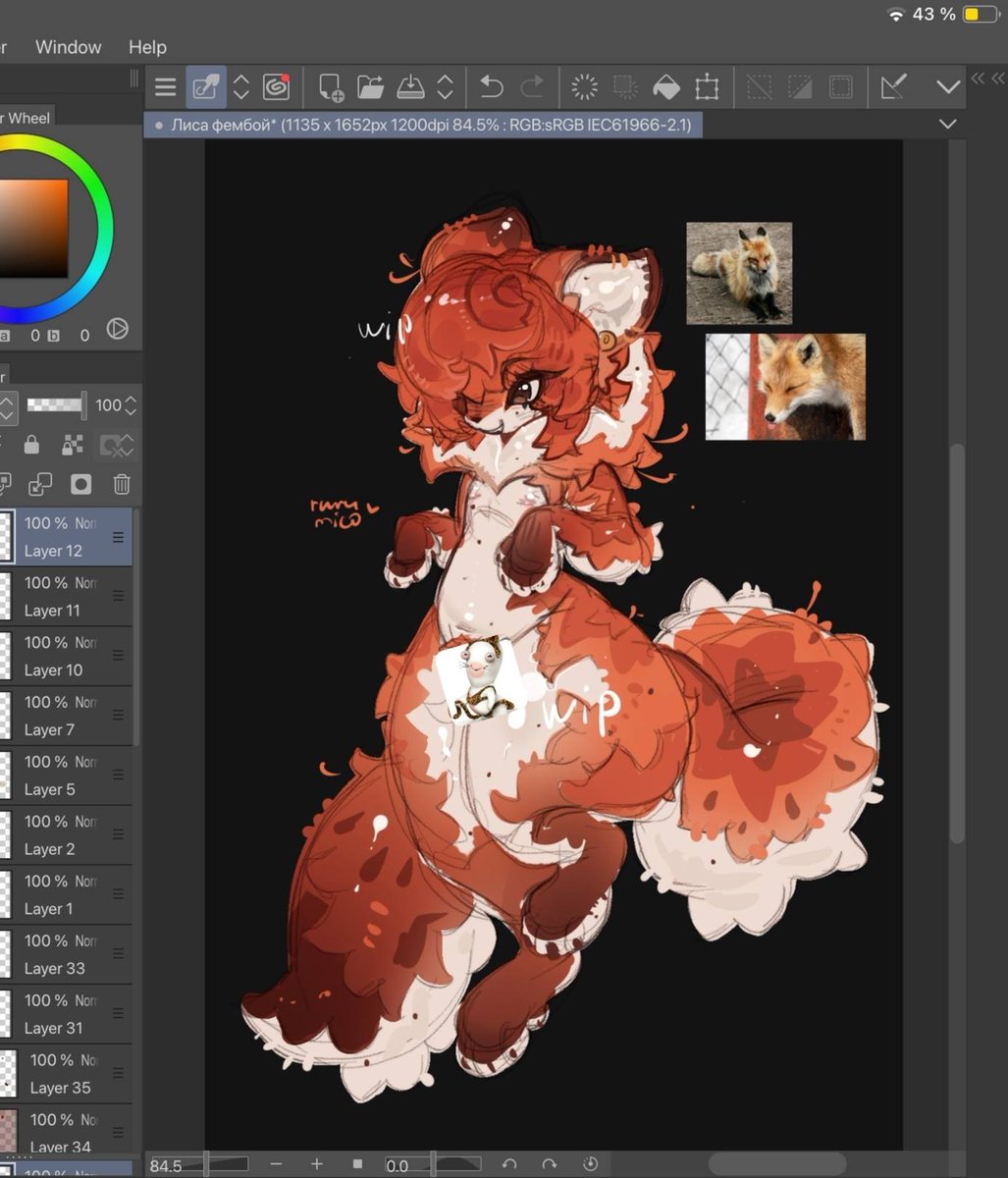Click the layer opacity slider
This screenshot has height=1178, width=1008.
click(57, 404)
